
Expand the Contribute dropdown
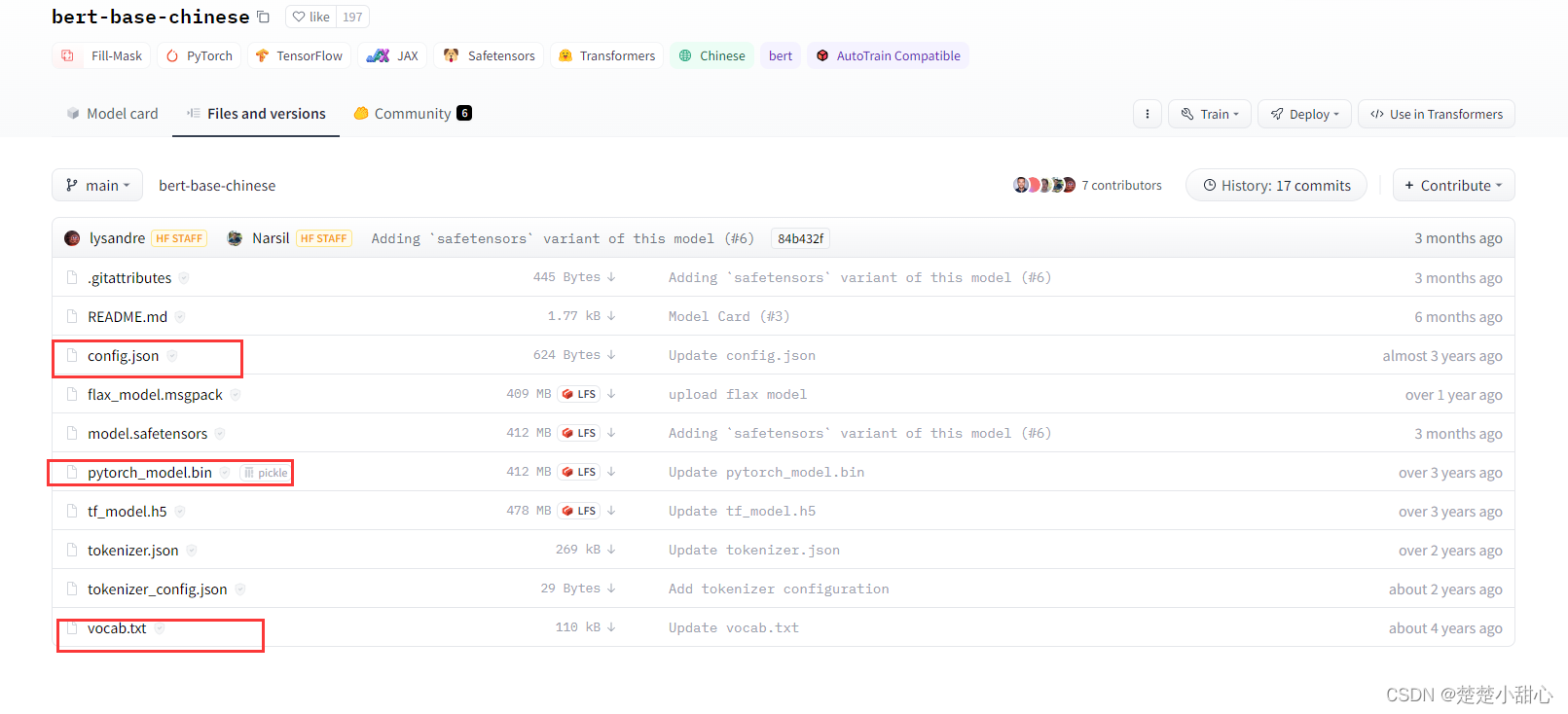click(x=1453, y=185)
